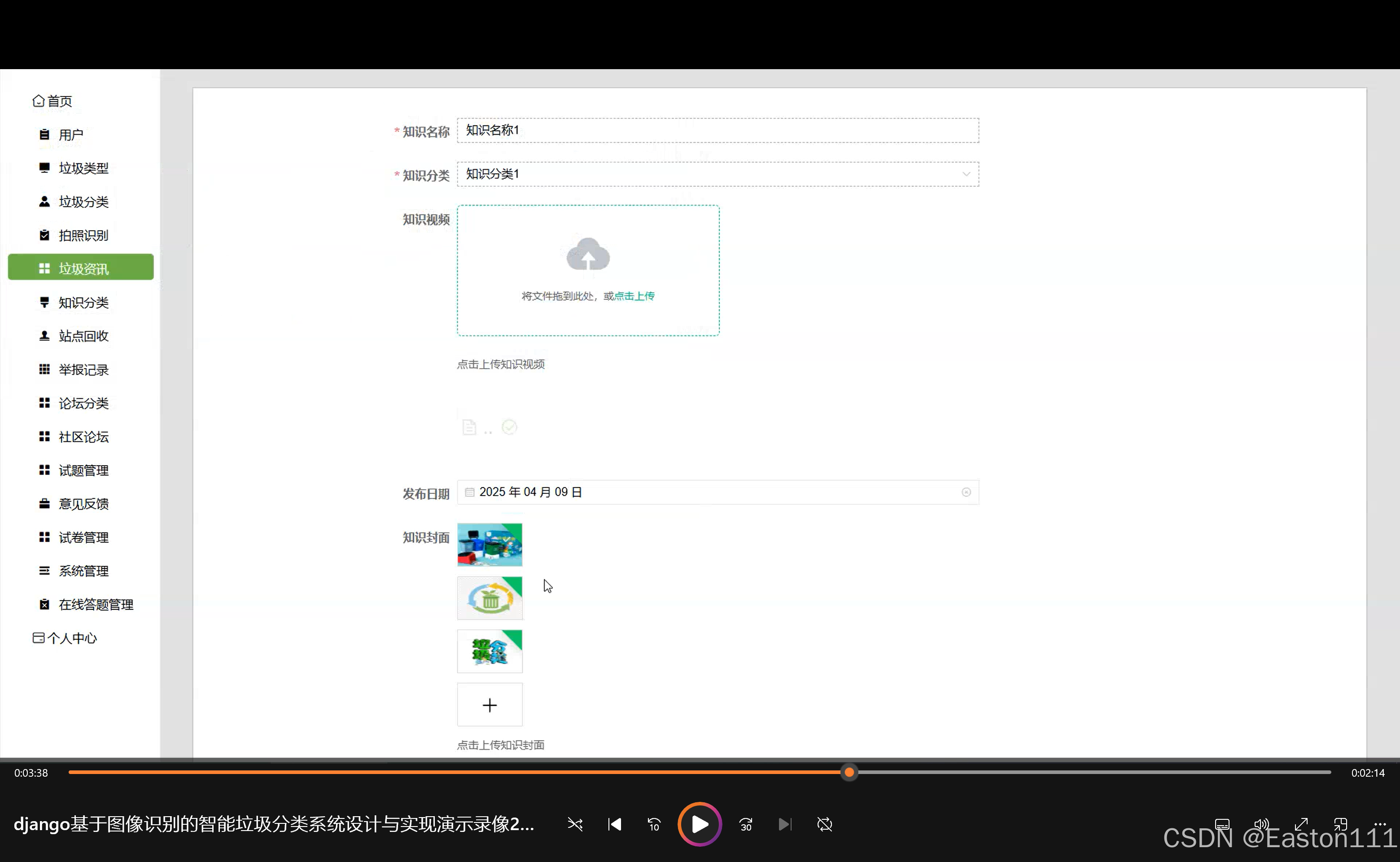Select the 垃圾分类 text cover thumbnail
This screenshot has height=862, width=1400.
click(x=490, y=651)
